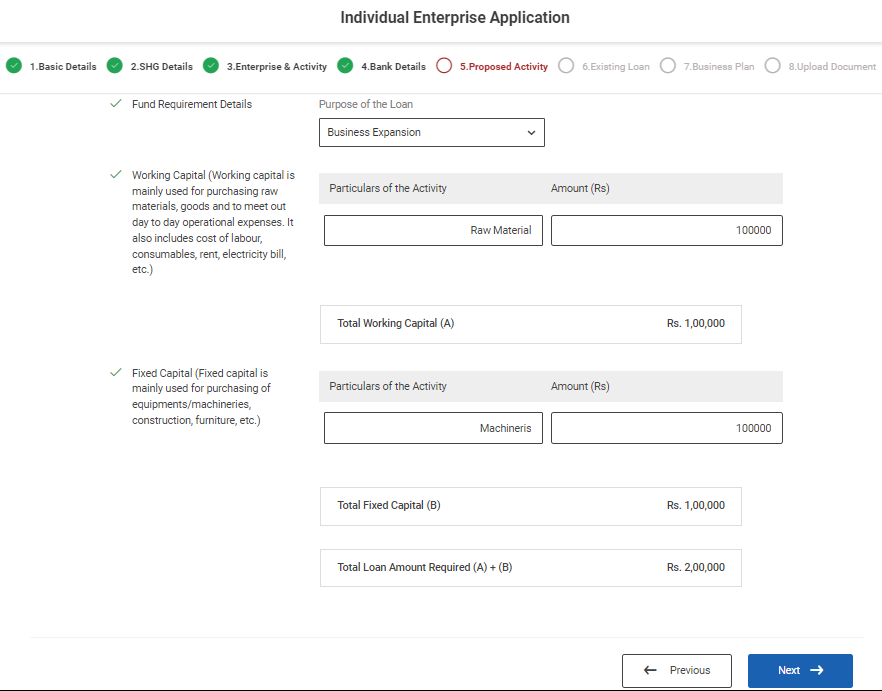Click the green check icon for Enterprise & Activity
This screenshot has height=691, width=882.
pyautogui.click(x=211, y=66)
